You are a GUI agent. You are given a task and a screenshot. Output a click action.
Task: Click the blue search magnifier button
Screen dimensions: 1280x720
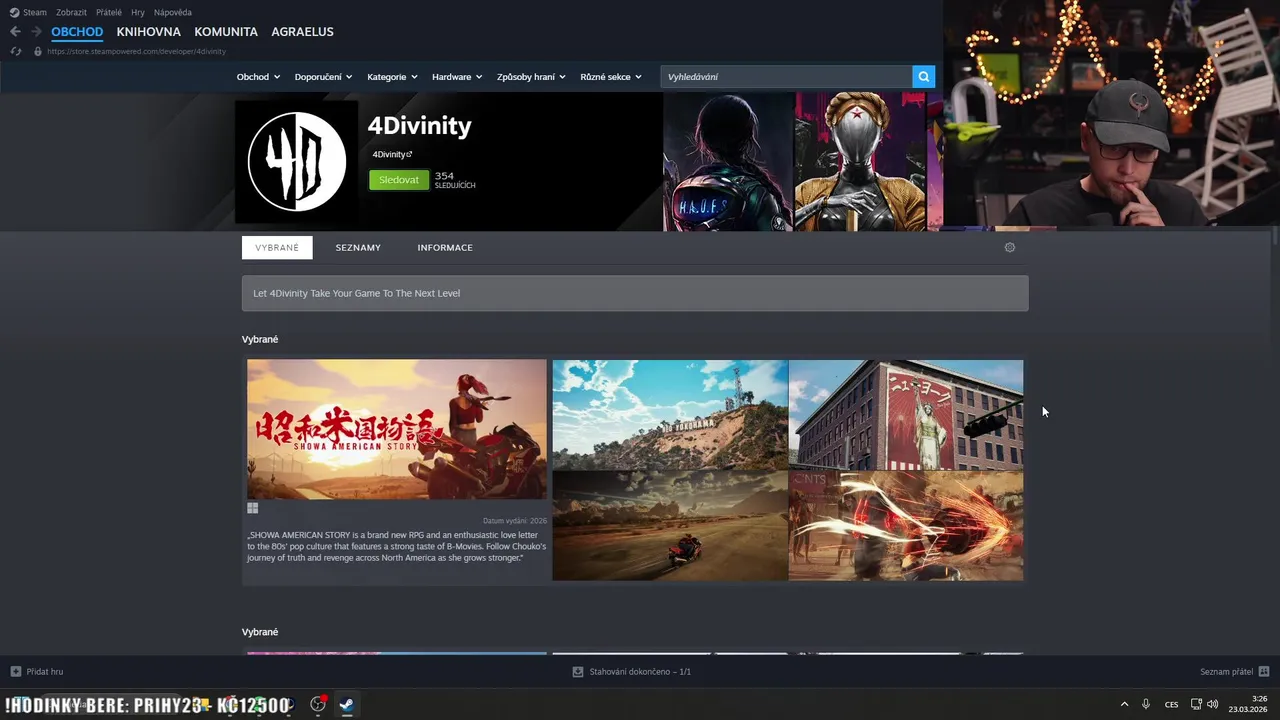pyautogui.click(x=924, y=77)
